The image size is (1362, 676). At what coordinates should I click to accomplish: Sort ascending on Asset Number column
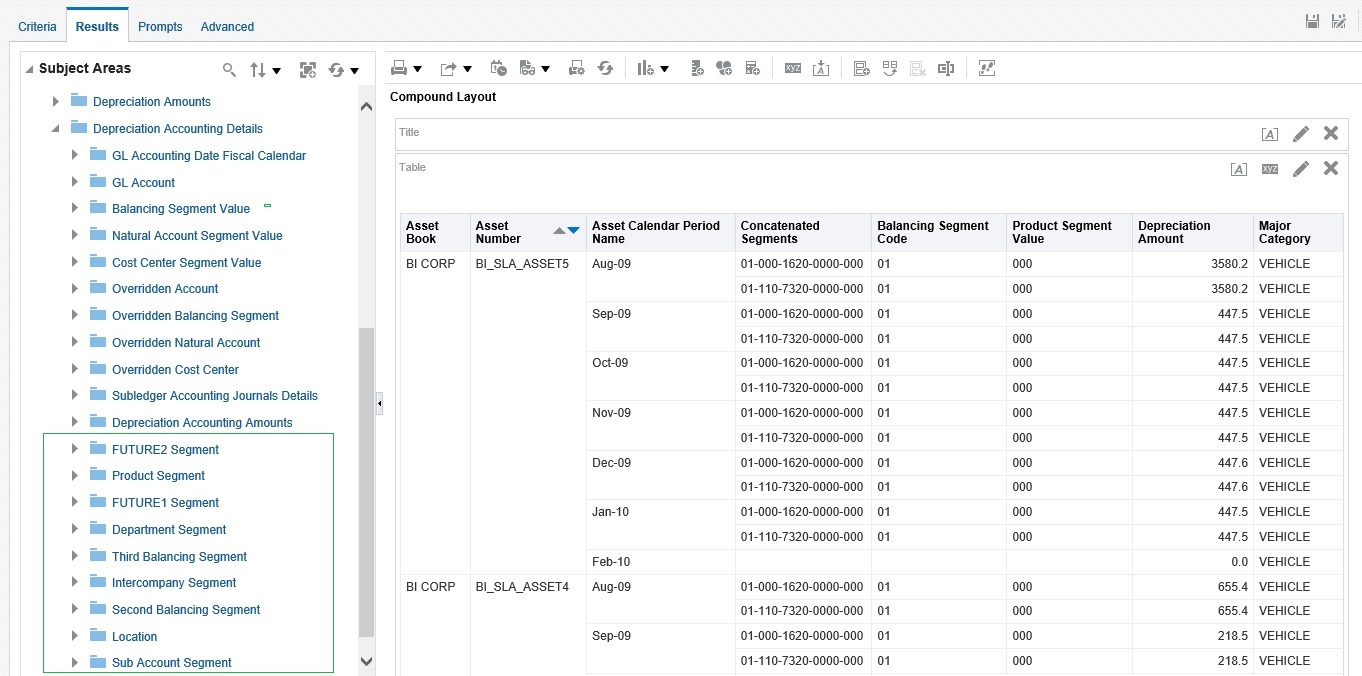(559, 231)
